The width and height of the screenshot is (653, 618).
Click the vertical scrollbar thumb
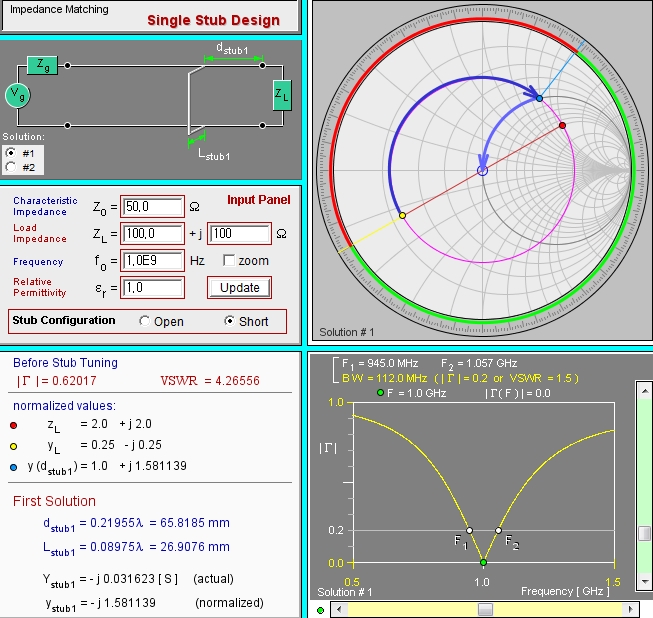(645, 533)
